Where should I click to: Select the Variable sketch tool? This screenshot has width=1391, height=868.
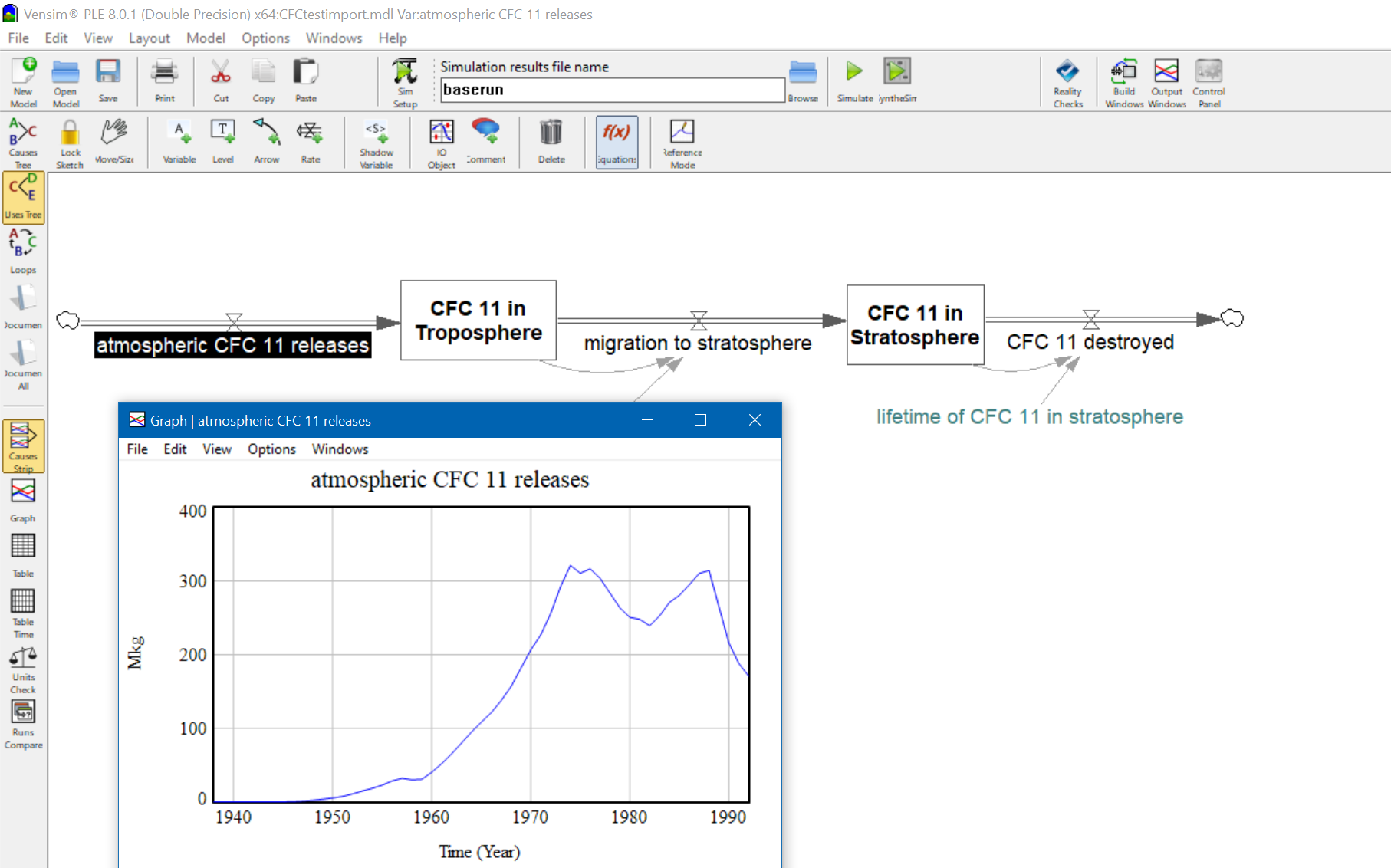click(x=179, y=141)
